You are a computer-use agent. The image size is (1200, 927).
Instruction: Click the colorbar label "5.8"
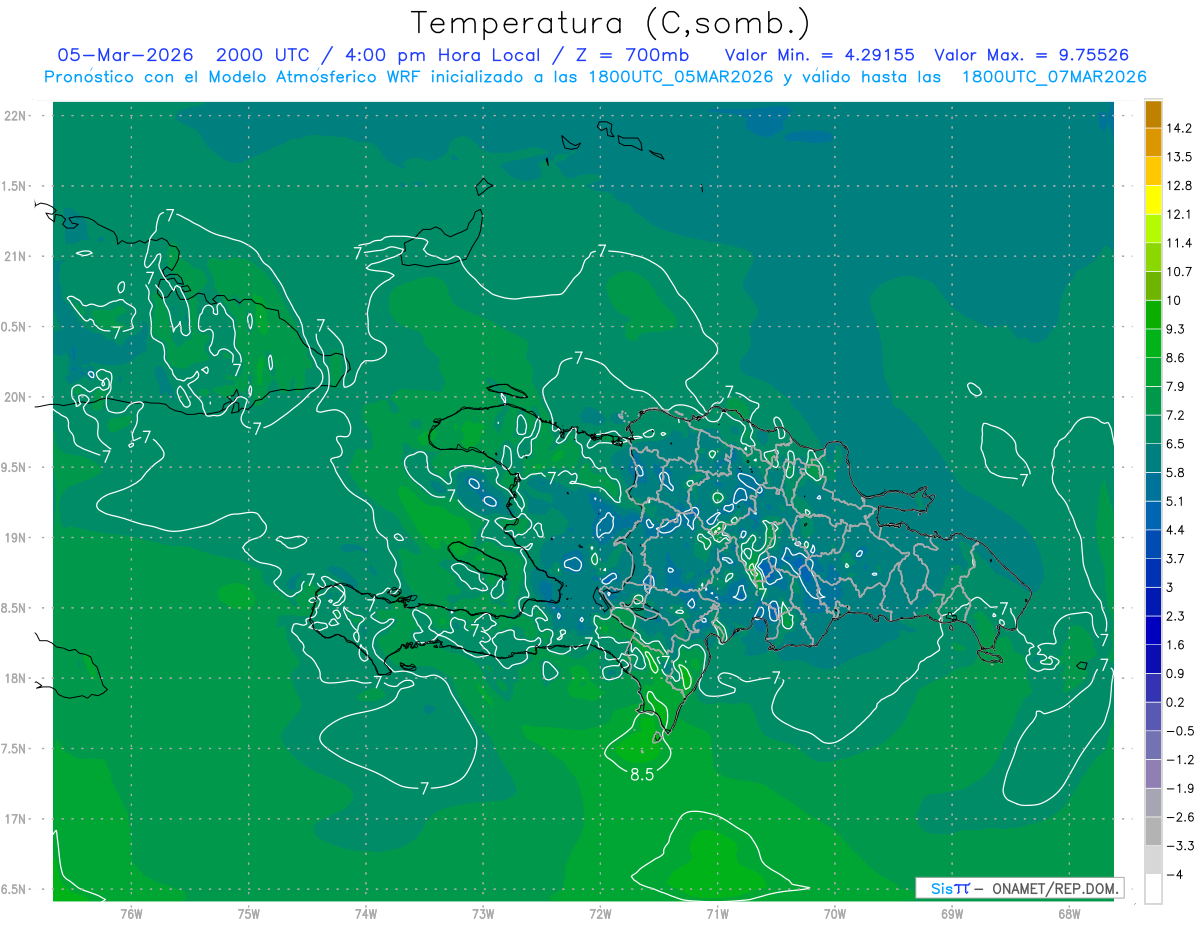pos(1175,472)
